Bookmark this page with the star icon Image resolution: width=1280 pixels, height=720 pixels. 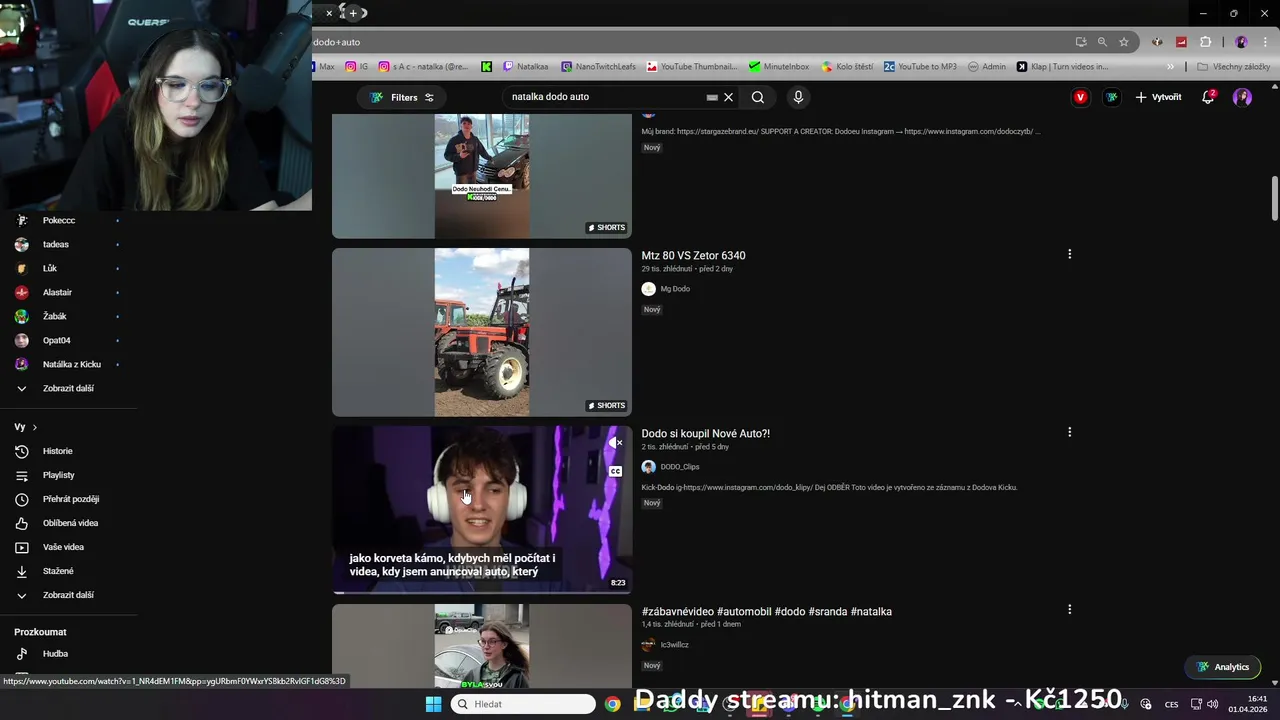pyautogui.click(x=1124, y=42)
